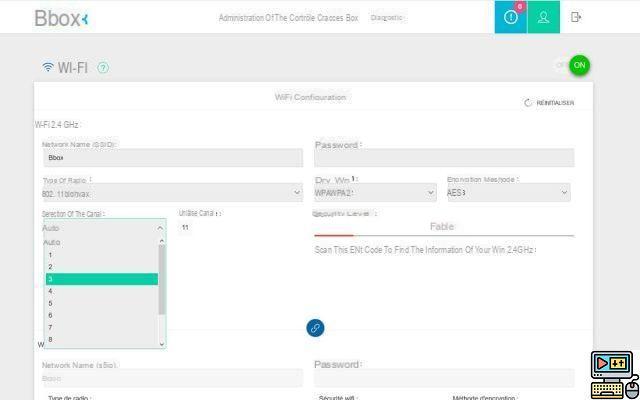Click the second Password field
The height and width of the screenshot is (400, 640).
pos(444,378)
